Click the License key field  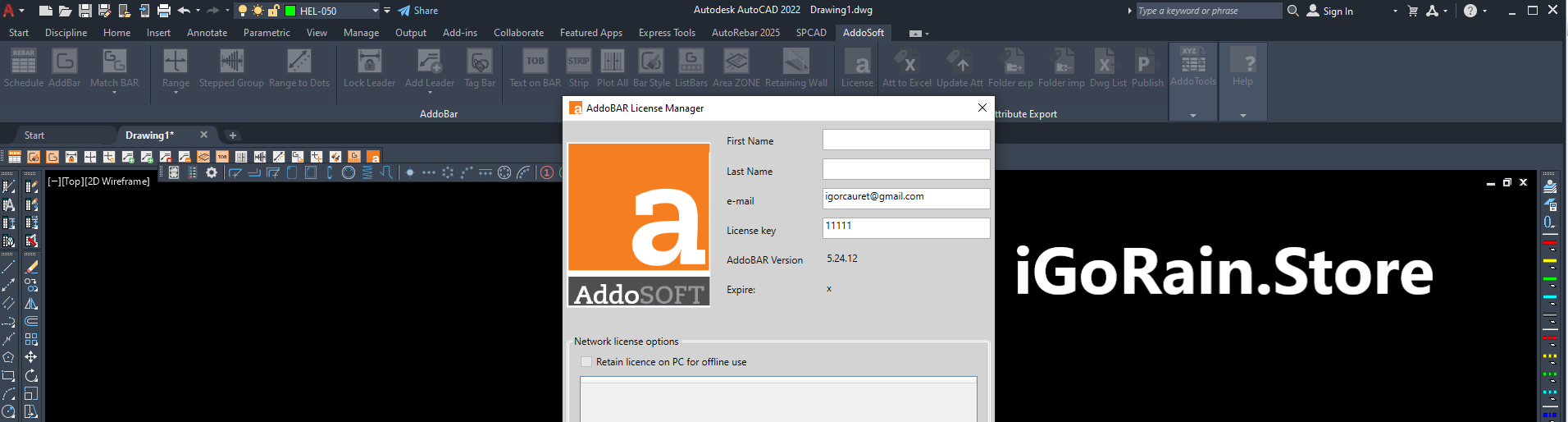pyautogui.click(x=905, y=228)
